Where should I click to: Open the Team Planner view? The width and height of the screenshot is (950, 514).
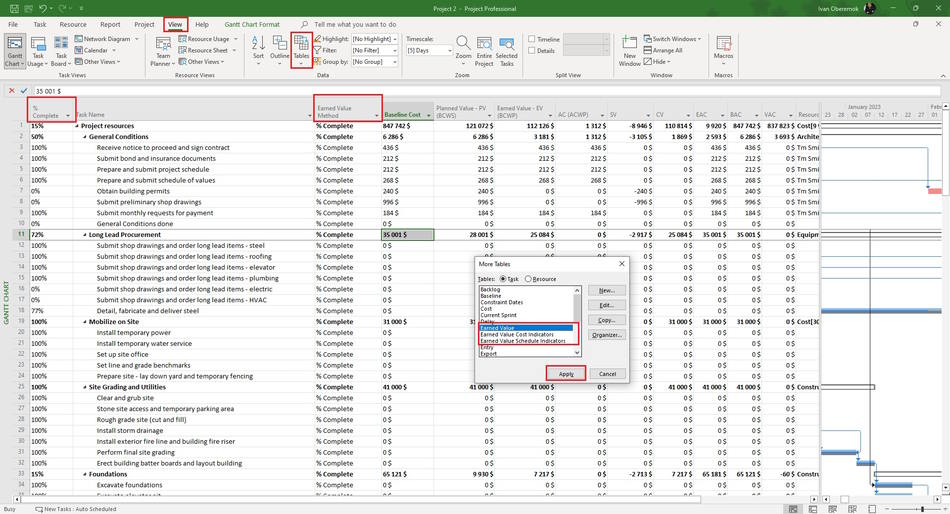(162, 51)
